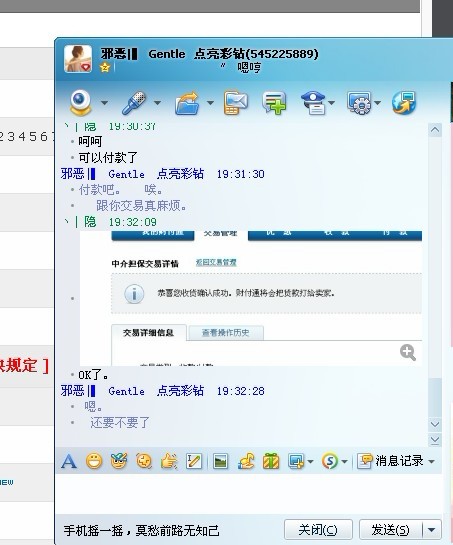Click the 关闭(C) close button
This screenshot has width=453, height=545.
click(318, 530)
